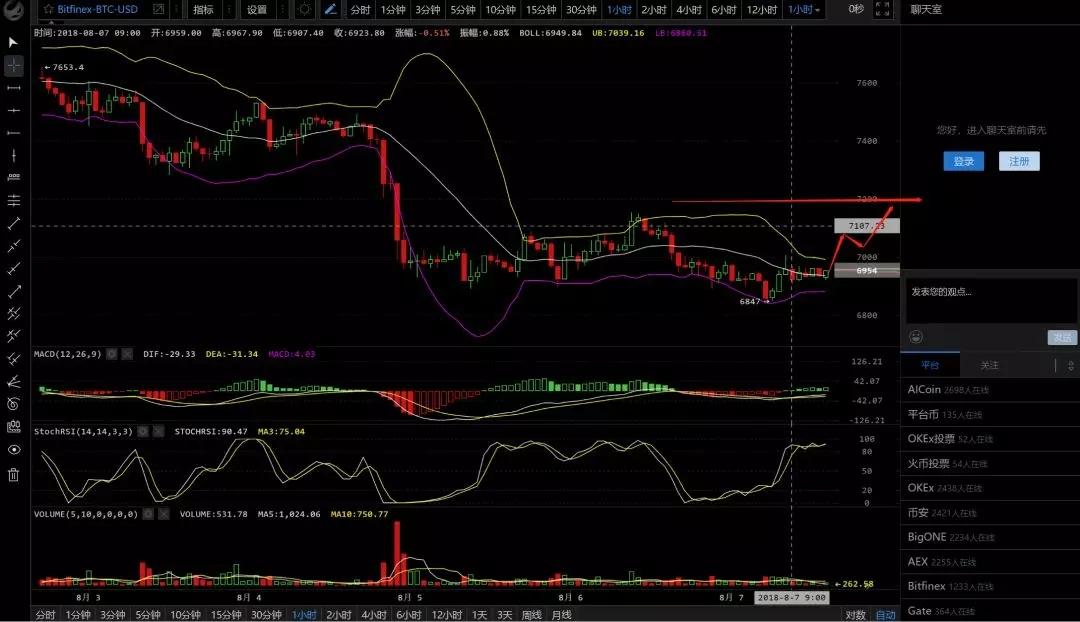Click the AICoin logo icon
The height and width of the screenshot is (622, 1080).
click(x=13, y=10)
